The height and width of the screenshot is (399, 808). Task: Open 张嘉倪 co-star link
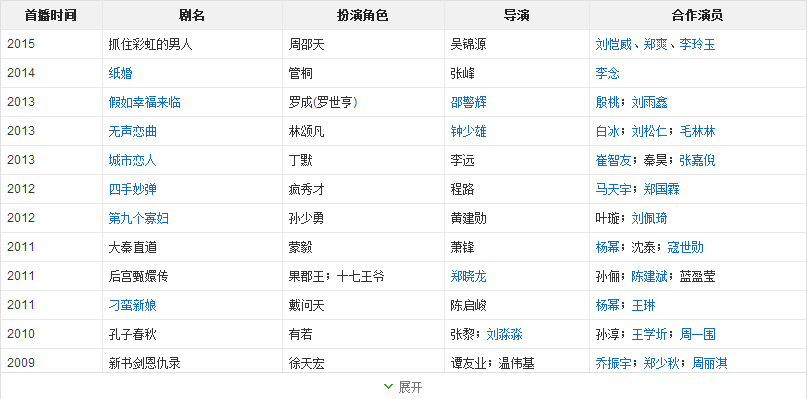pos(698,160)
